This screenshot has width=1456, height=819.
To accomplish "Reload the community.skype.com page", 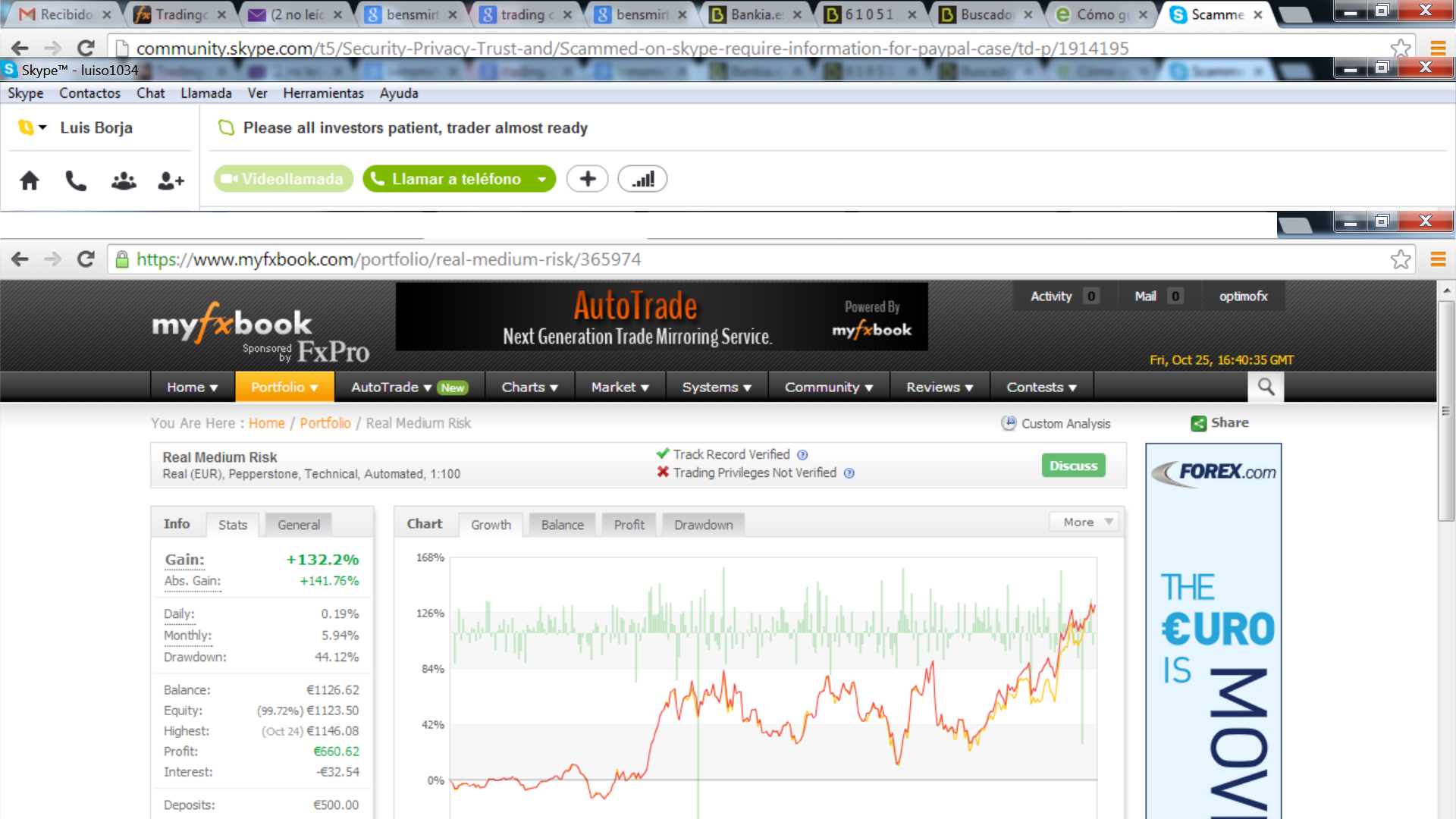I will click(86, 48).
